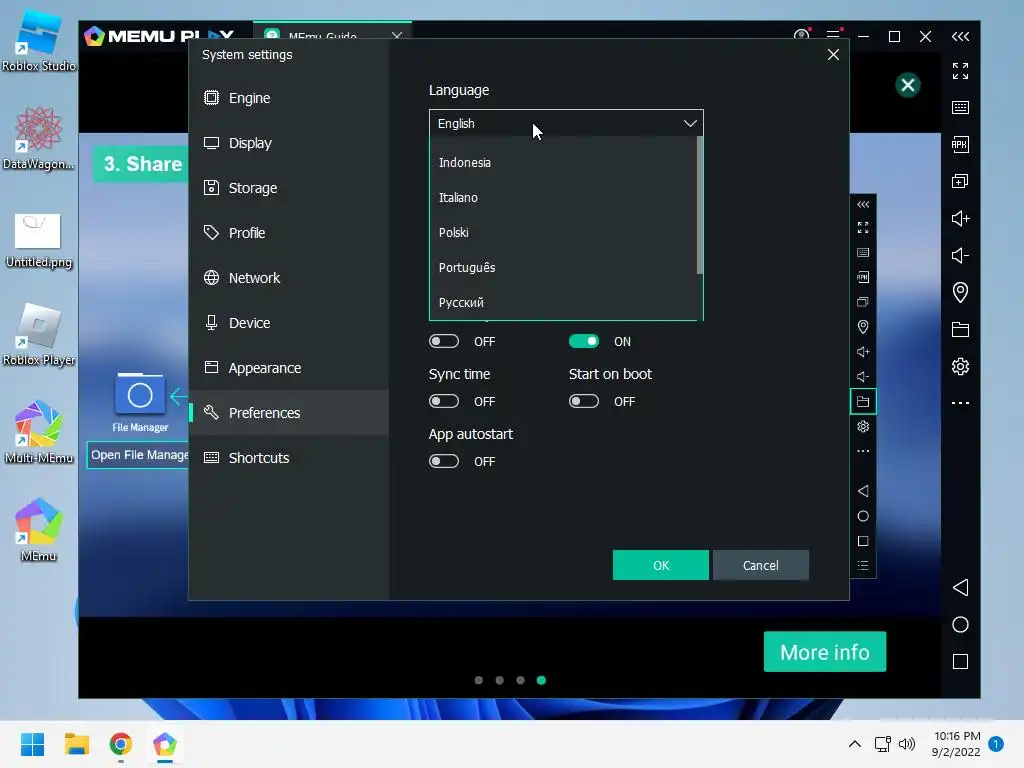Open the Appearance settings section

click(289, 368)
